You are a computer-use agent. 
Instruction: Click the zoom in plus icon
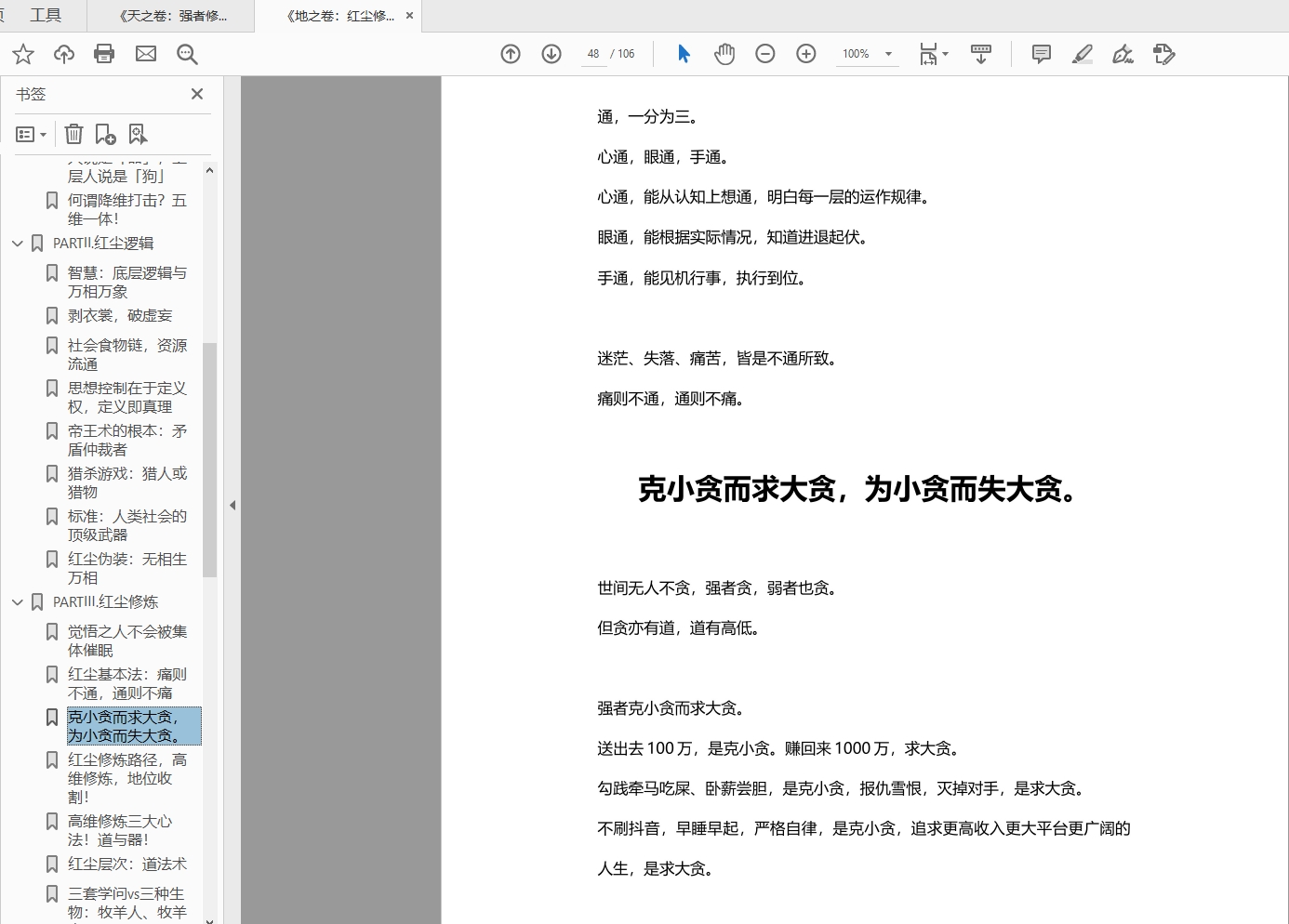point(806,54)
